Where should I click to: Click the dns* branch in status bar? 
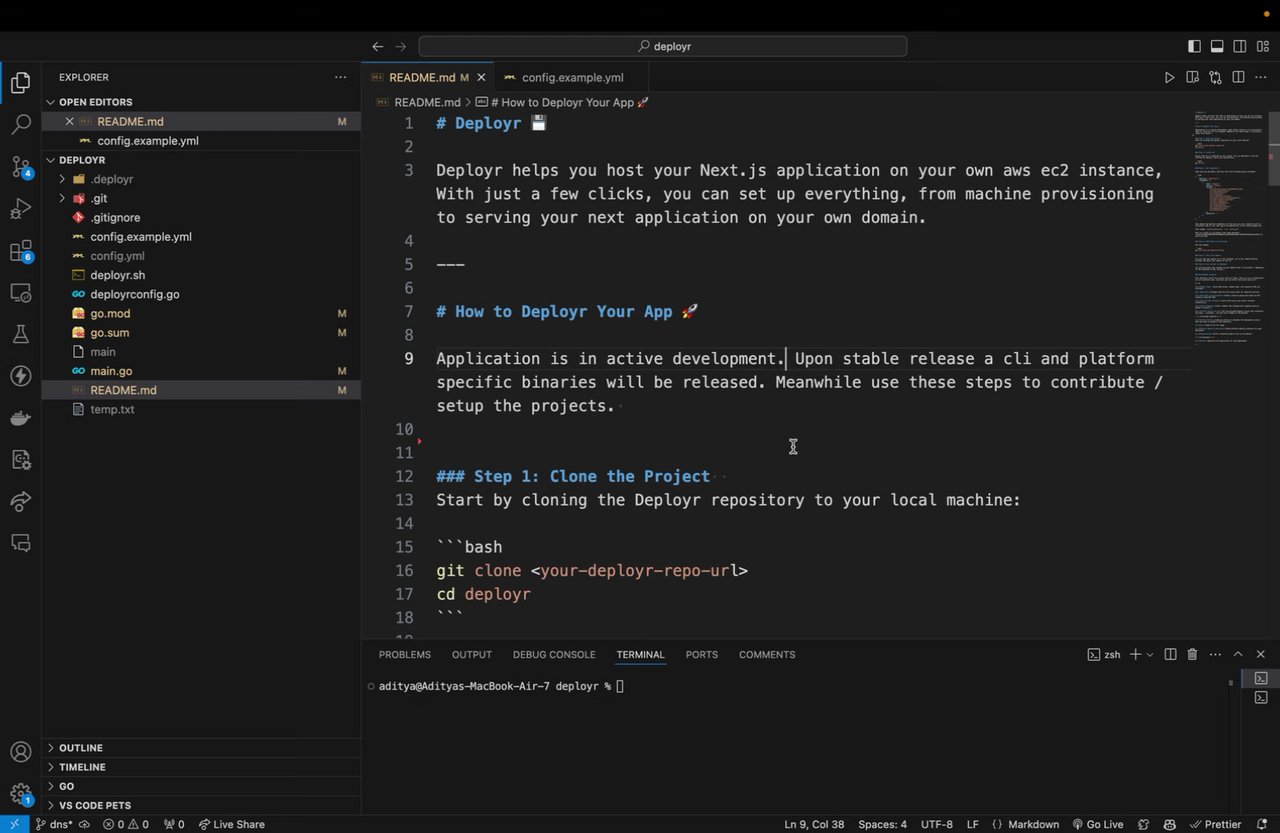point(55,824)
